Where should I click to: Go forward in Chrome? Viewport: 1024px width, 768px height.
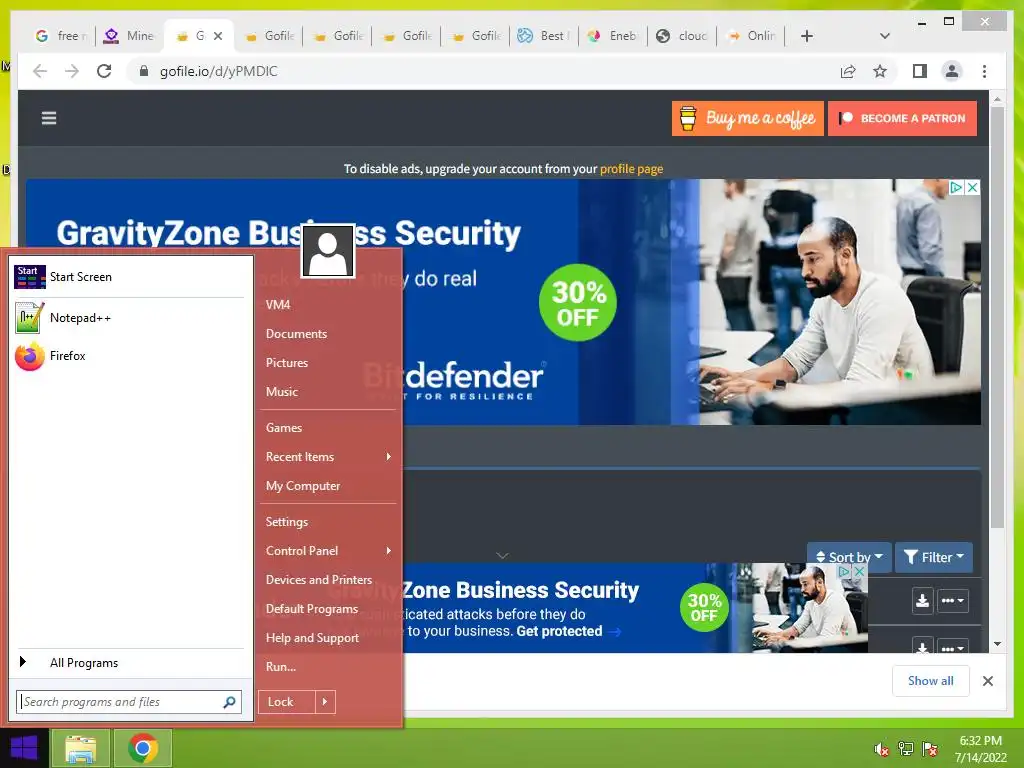(x=72, y=71)
